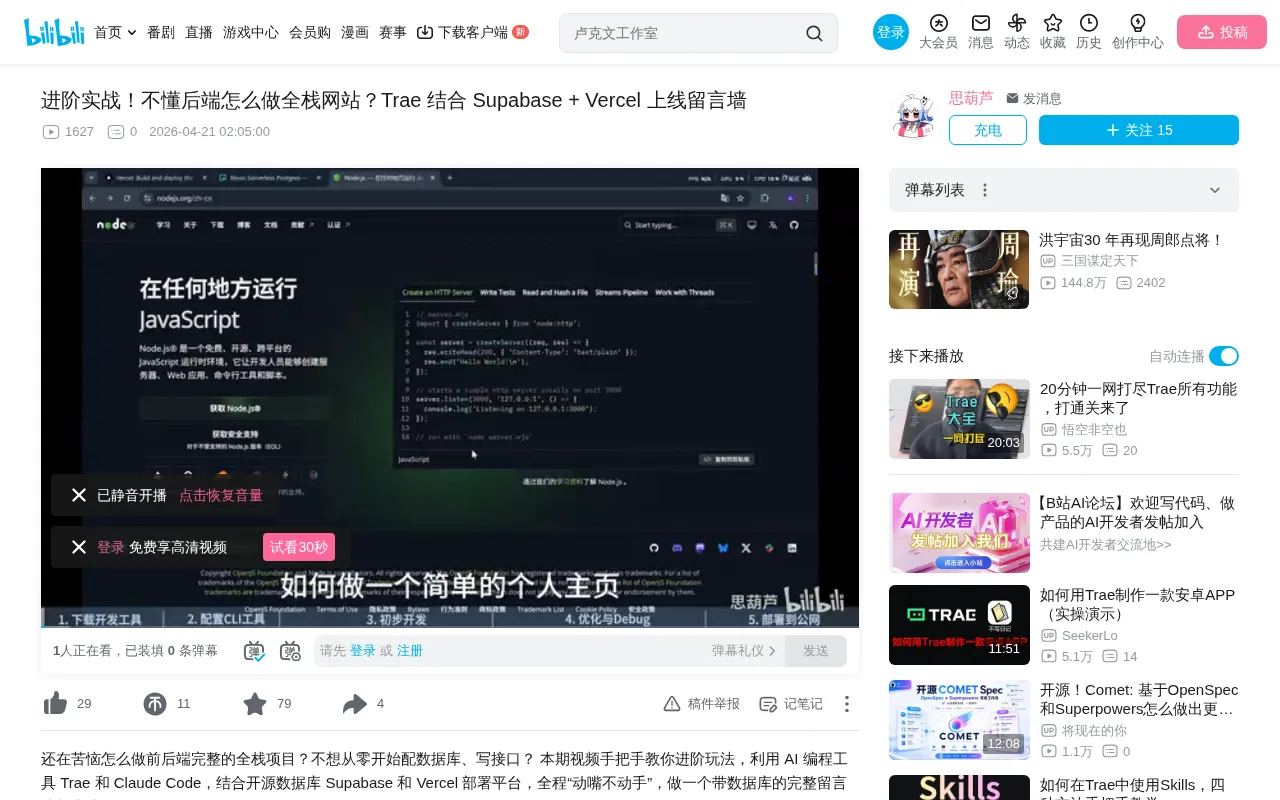
Task: Toggle the danmaku display switch icon
Action: coord(254,651)
